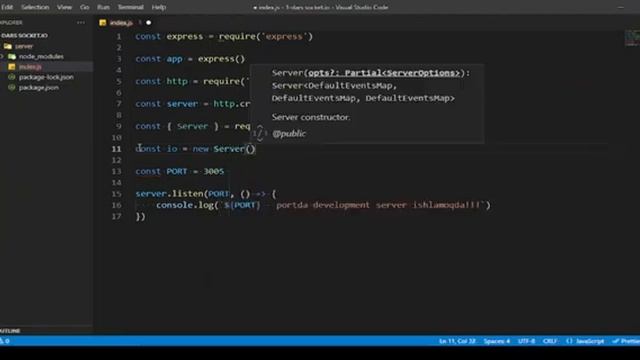The height and width of the screenshot is (360, 640).
Task: Click line number 1 in gutter
Action: [119, 37]
